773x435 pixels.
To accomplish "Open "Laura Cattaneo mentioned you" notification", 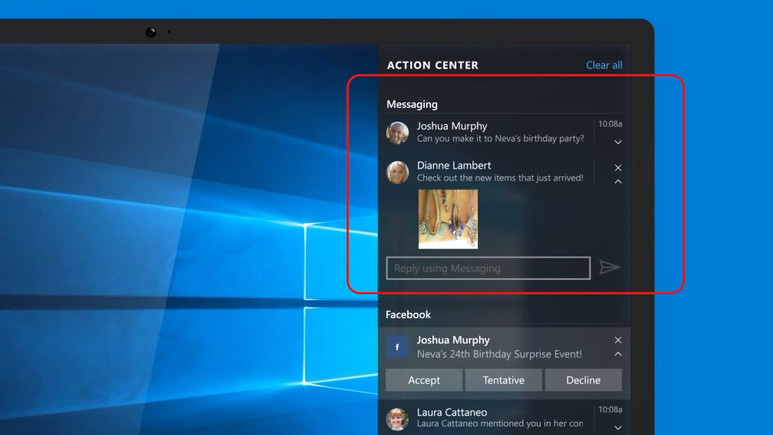I will (500, 424).
